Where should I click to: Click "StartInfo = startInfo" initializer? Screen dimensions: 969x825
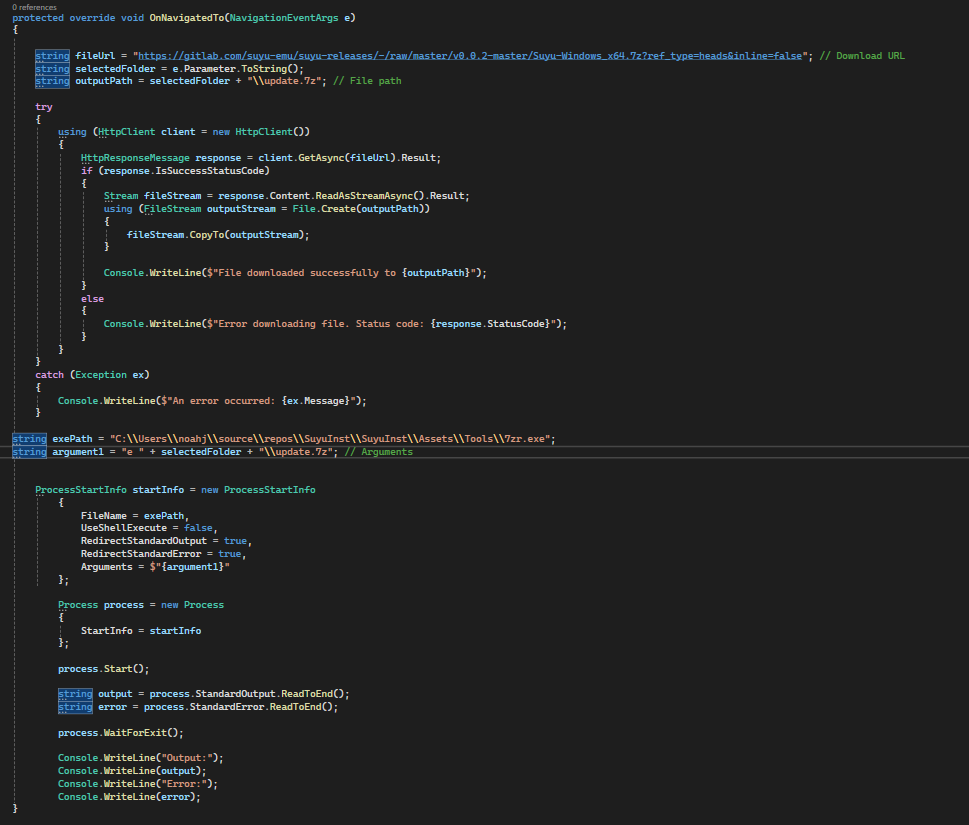pyautogui.click(x=141, y=630)
